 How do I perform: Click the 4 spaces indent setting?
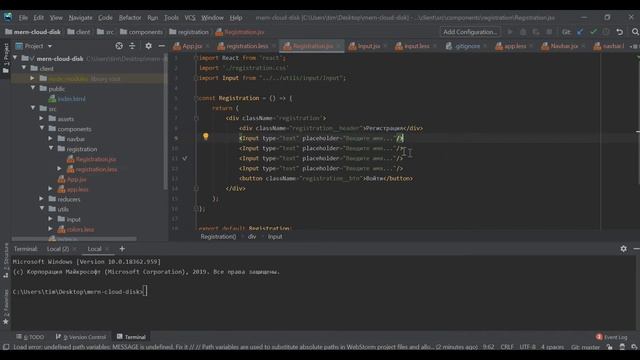(552, 347)
